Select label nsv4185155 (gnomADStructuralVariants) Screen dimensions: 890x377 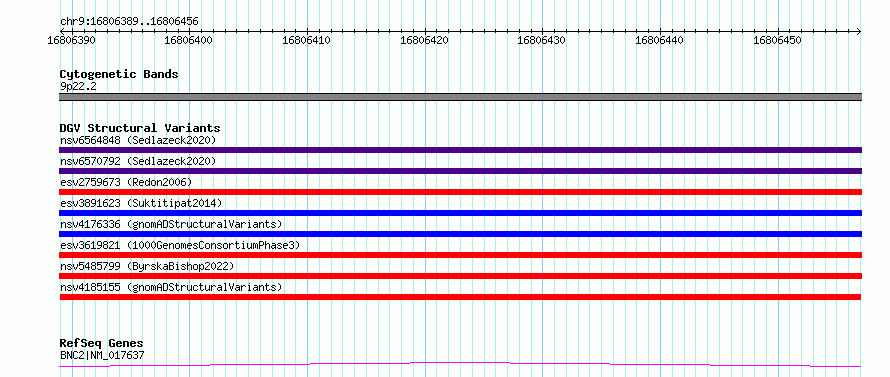pos(171,287)
